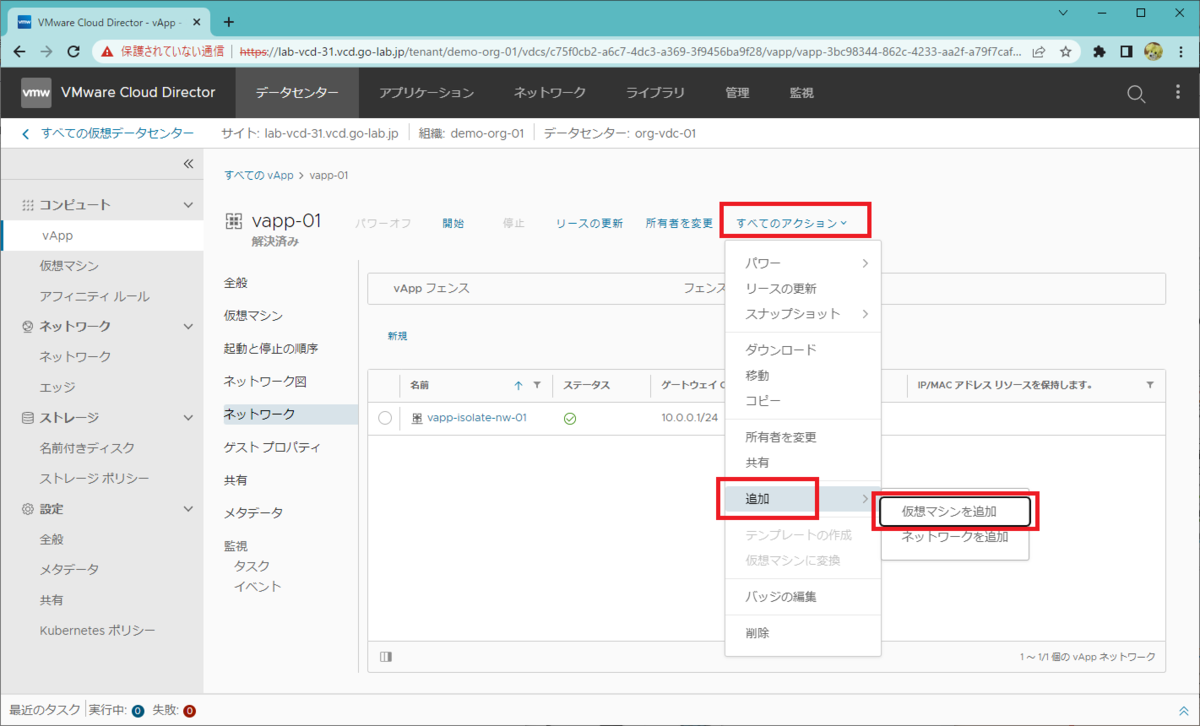Viewport: 1200px width, 726px height.
Task: Bookmark this page with the star icon
Action: [1066, 51]
